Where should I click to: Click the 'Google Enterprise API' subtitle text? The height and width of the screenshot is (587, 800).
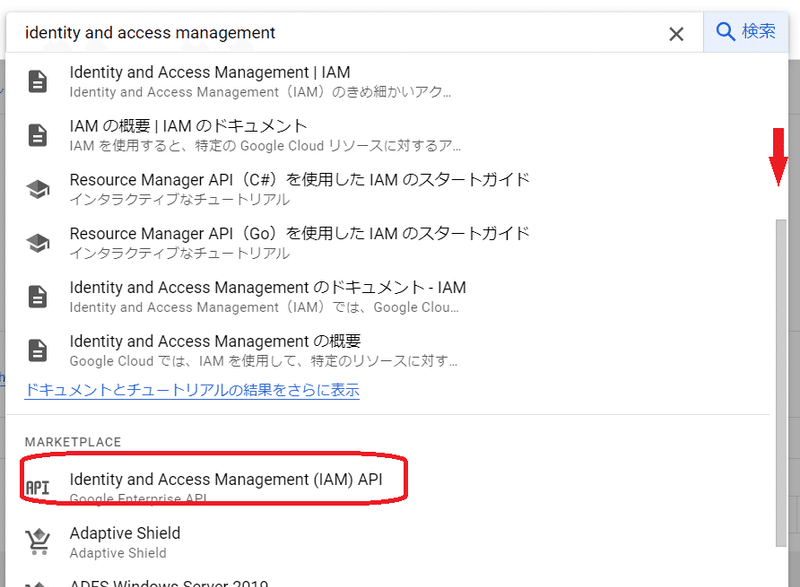(x=138, y=498)
